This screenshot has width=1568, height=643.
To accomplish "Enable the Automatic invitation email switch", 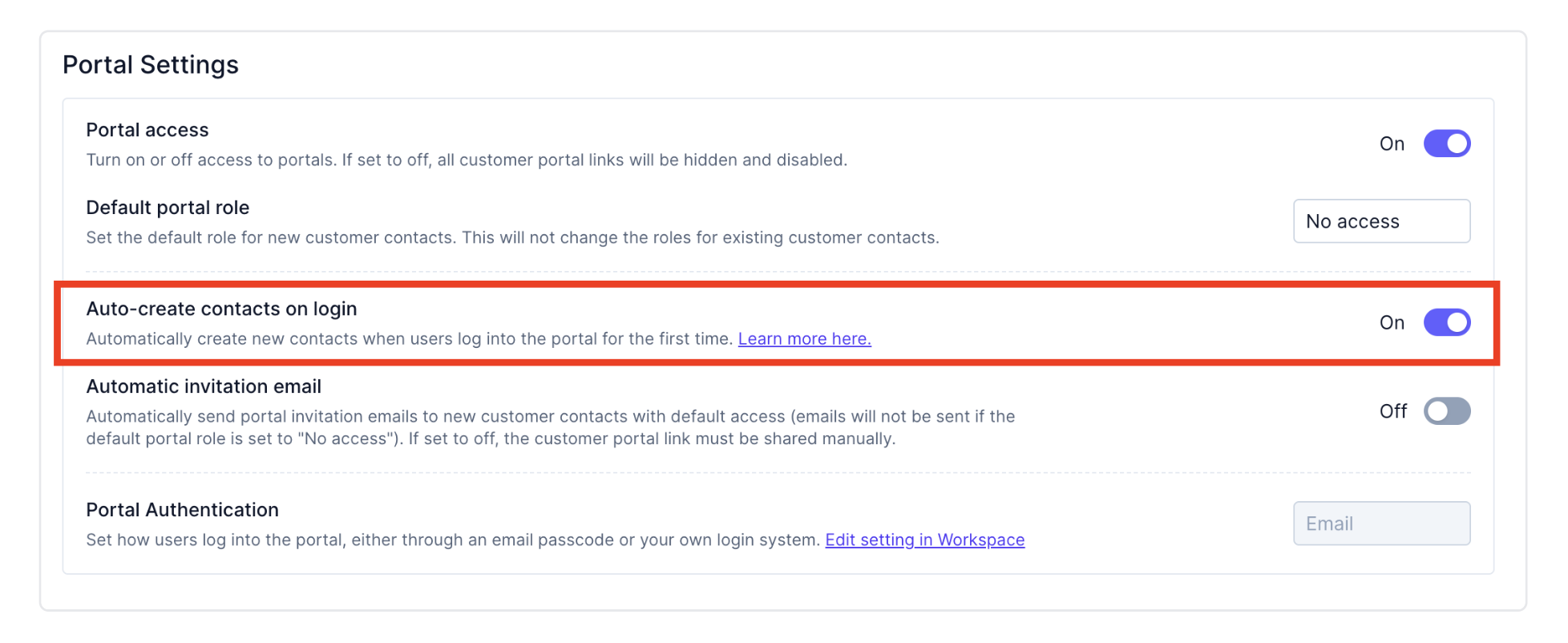I will pos(1446,411).
